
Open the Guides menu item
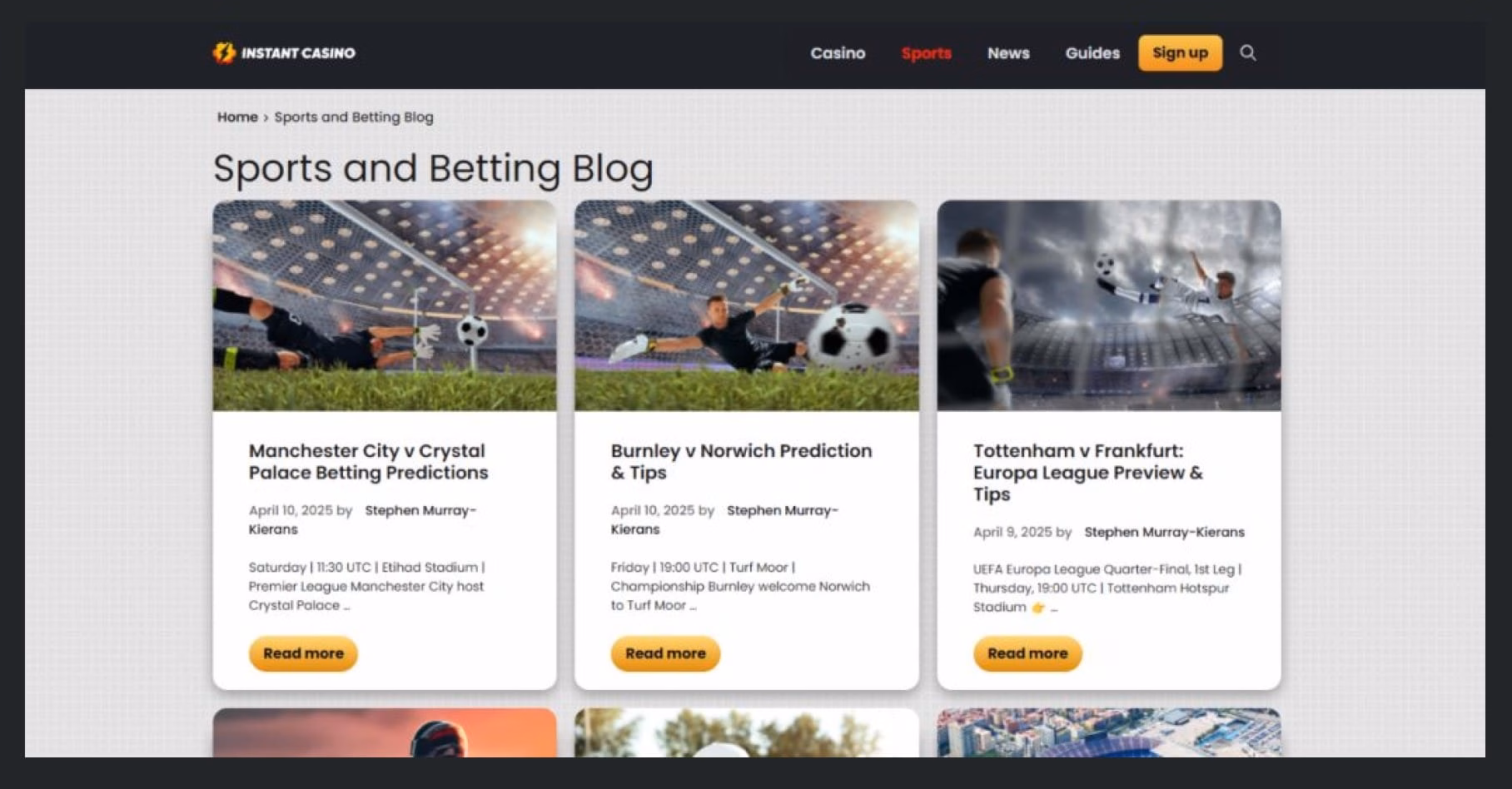coord(1092,53)
